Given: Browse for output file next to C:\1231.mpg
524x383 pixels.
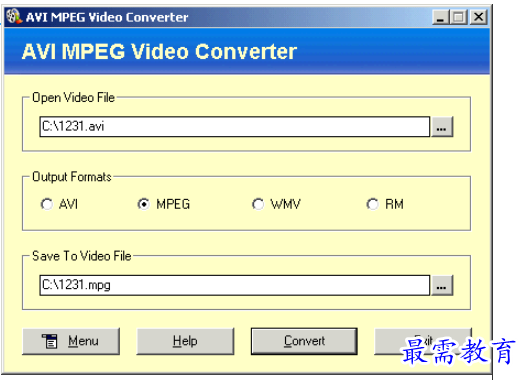Looking at the screenshot, I should click(442, 285).
